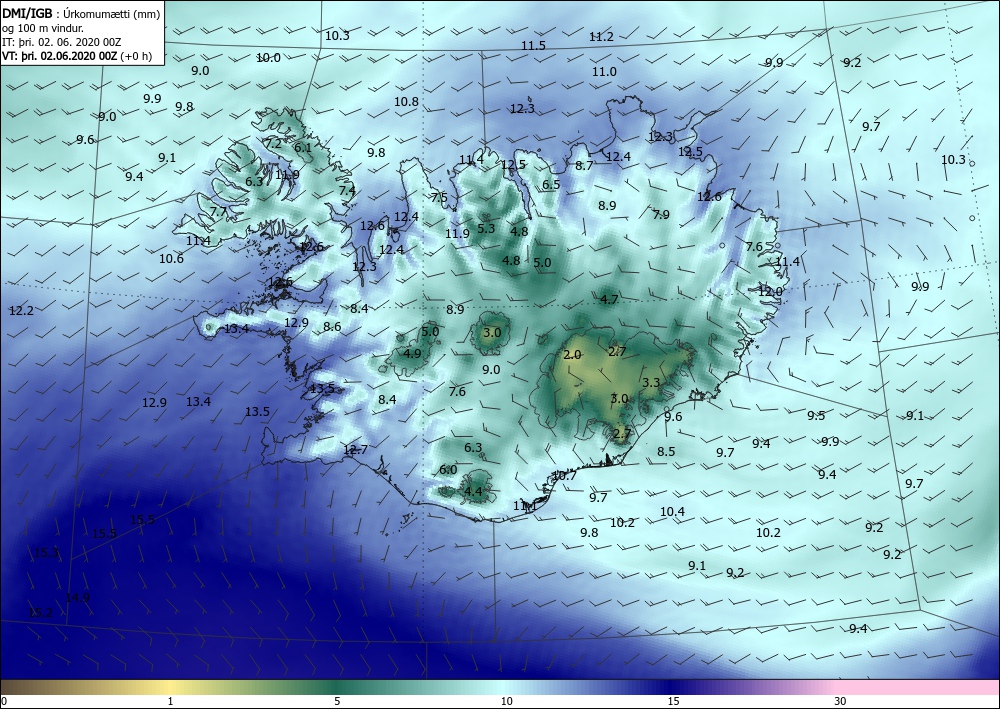Click the title text 'DMI/IGB : Úrkomumætti (mm)'
The image size is (1000, 709).
click(80, 14)
